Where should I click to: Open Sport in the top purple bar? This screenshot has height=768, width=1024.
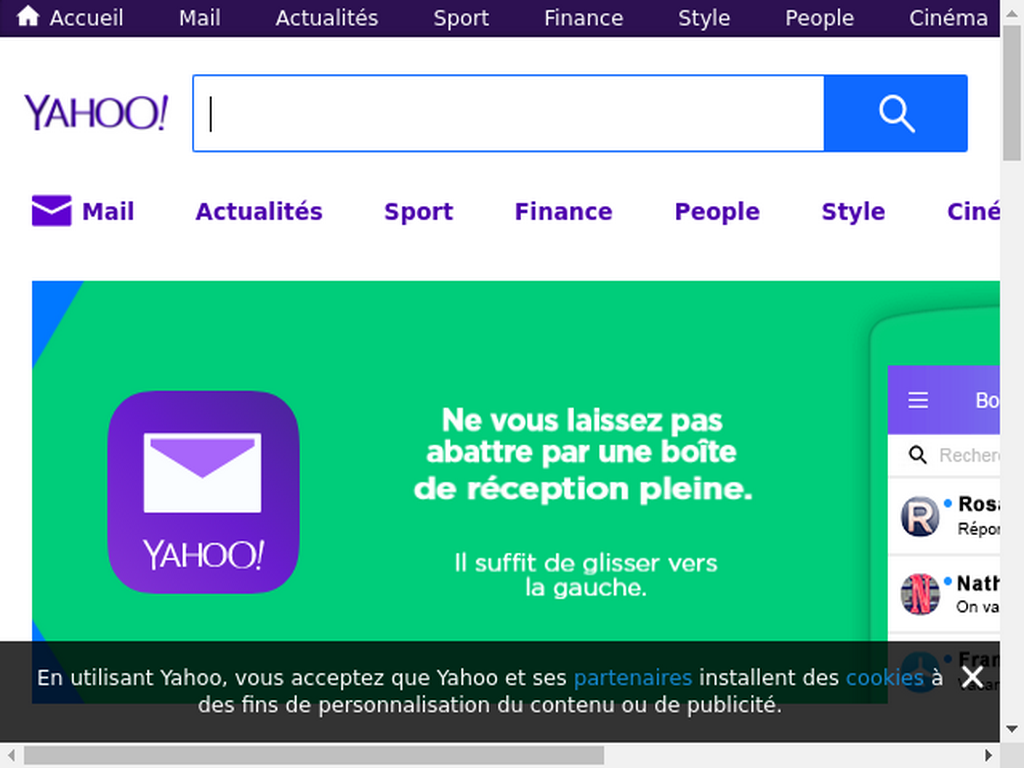coord(461,18)
